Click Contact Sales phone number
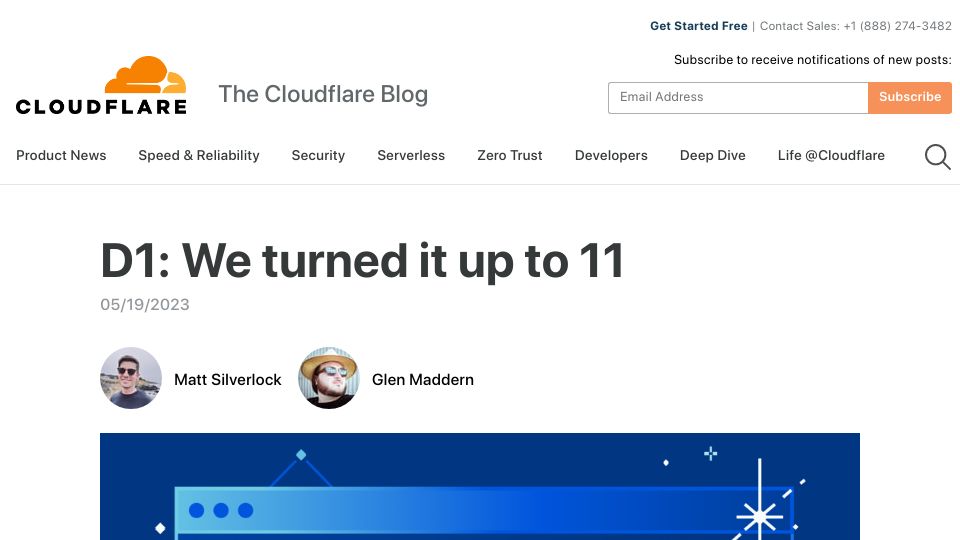This screenshot has height=540, width=960. click(898, 26)
